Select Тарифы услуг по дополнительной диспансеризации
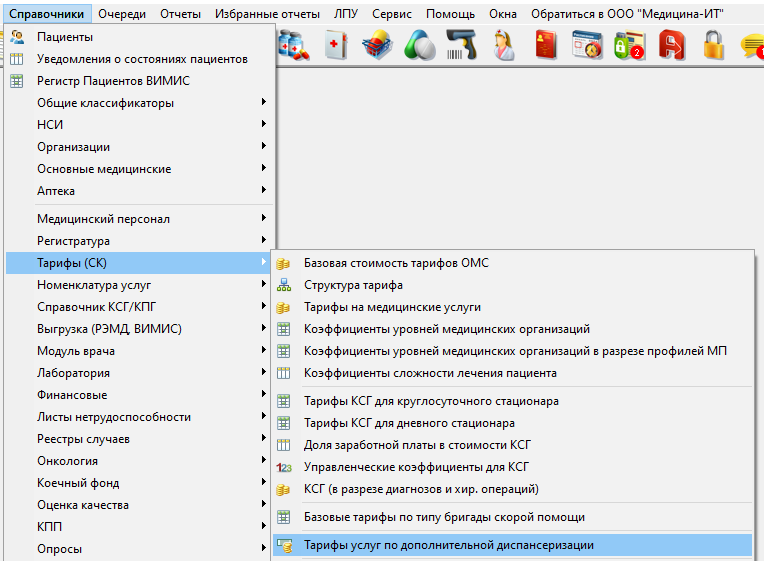764x561 pixels. click(x=448, y=545)
